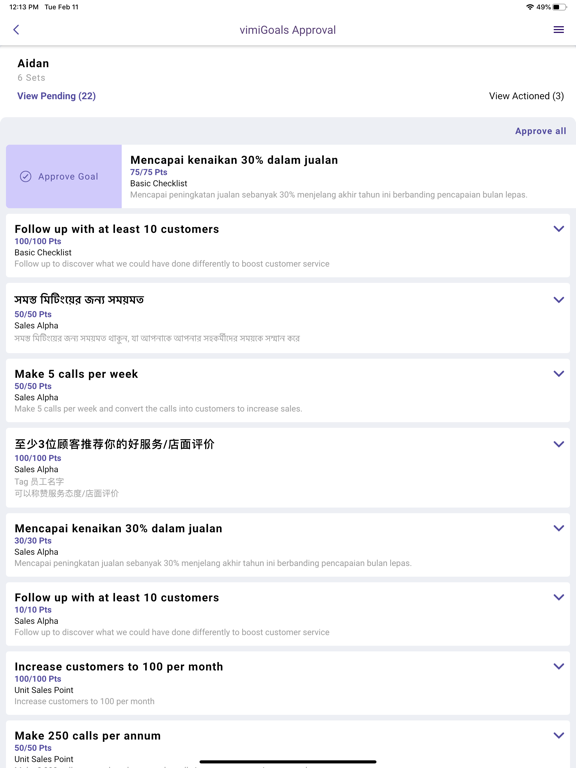Expand the Make 5 calls per week card
Viewport: 576px width, 768px height.
point(558,374)
